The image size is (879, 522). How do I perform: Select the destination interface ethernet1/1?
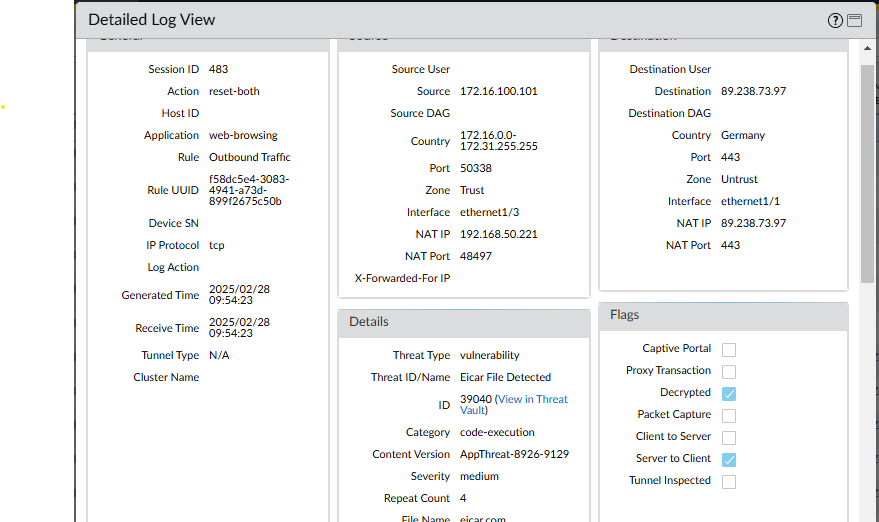(x=751, y=201)
